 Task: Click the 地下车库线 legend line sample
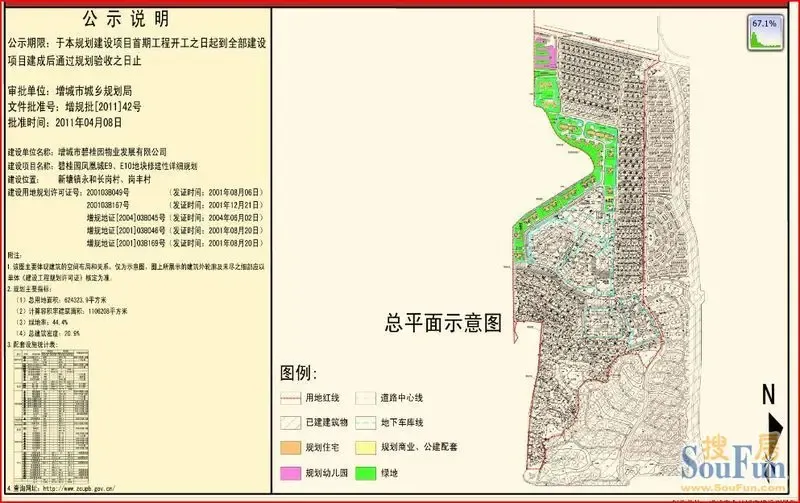367,422
